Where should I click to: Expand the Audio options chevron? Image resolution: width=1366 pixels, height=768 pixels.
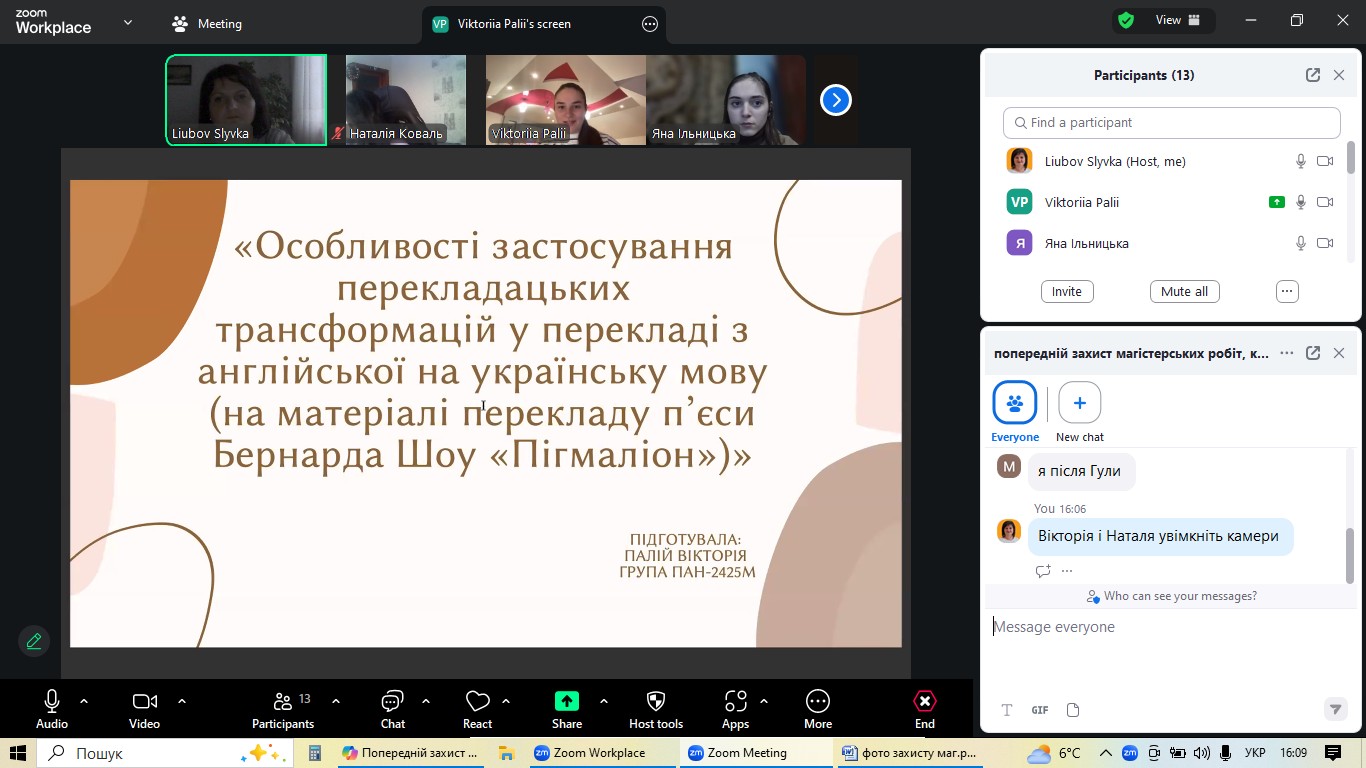[x=84, y=701]
